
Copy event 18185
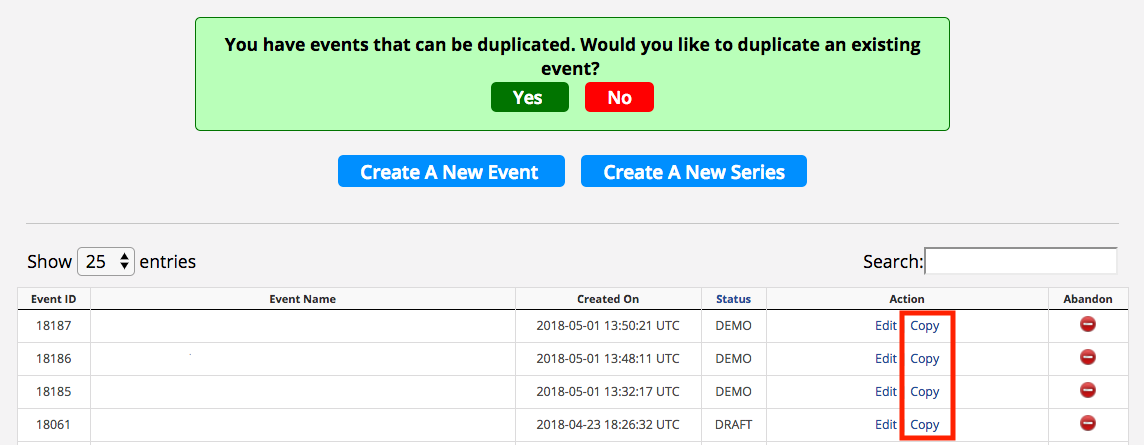[924, 392]
